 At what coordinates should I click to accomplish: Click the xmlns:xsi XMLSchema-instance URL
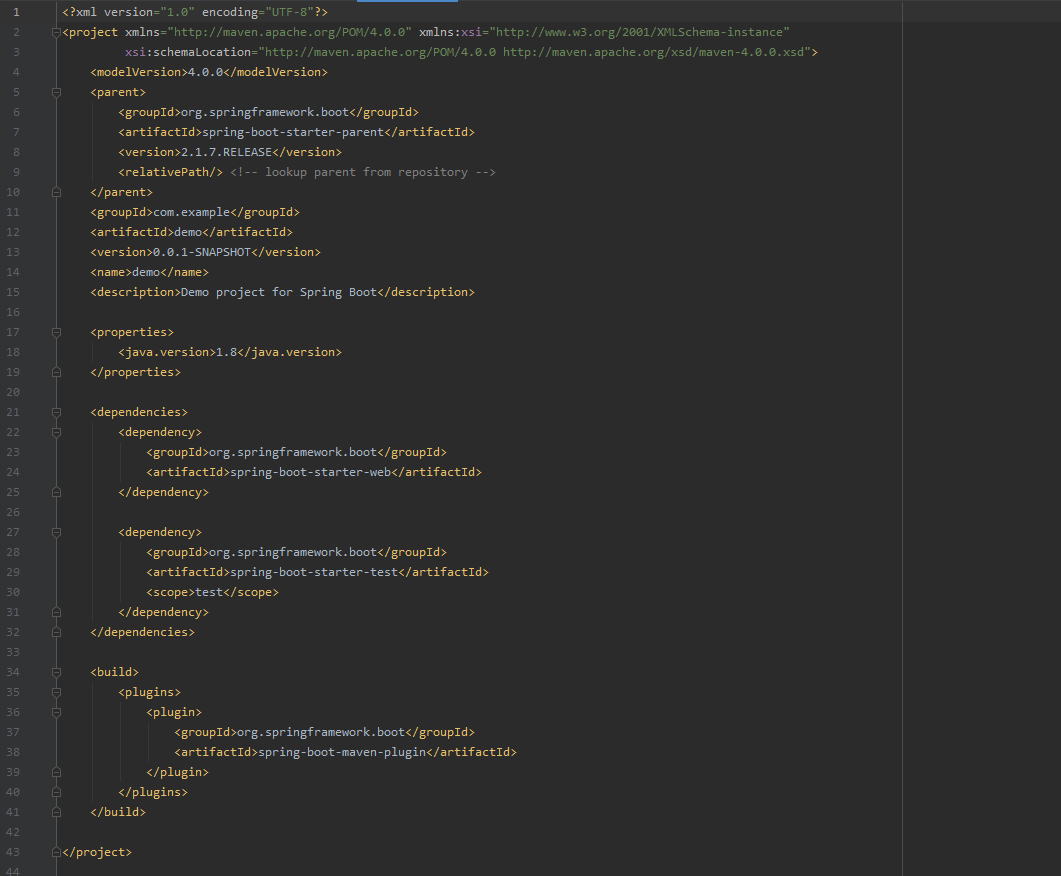pos(639,32)
